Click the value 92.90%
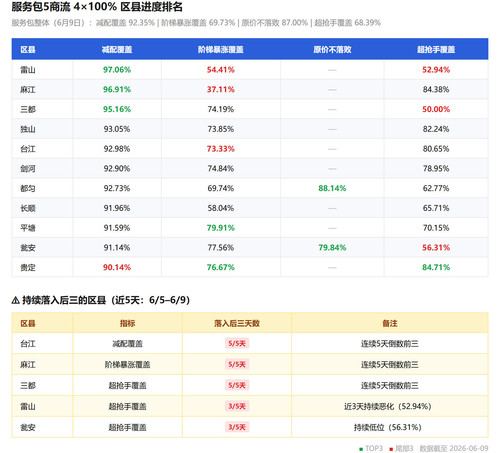Screen dimensions: 500x453 pyautogui.click(x=117, y=169)
